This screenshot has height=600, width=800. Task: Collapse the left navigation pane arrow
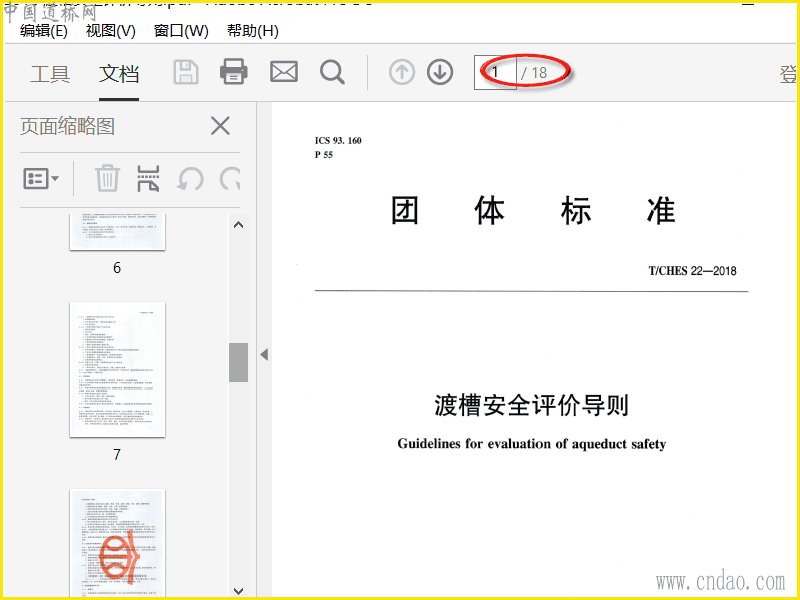point(264,354)
